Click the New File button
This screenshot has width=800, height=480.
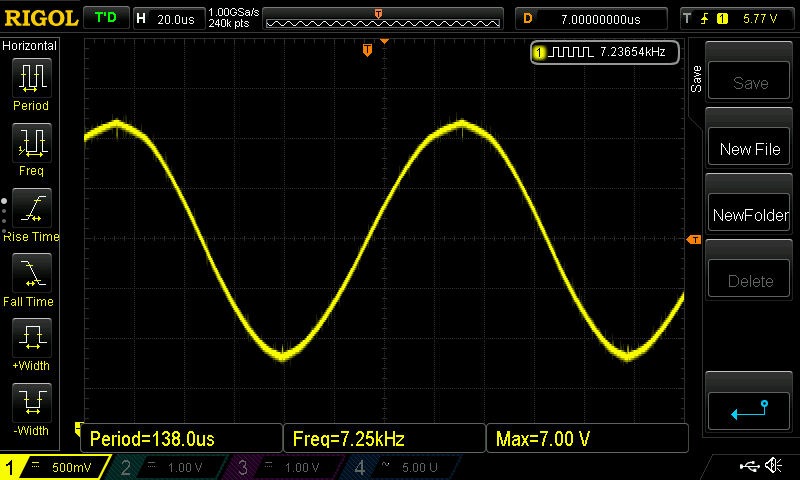click(749, 146)
